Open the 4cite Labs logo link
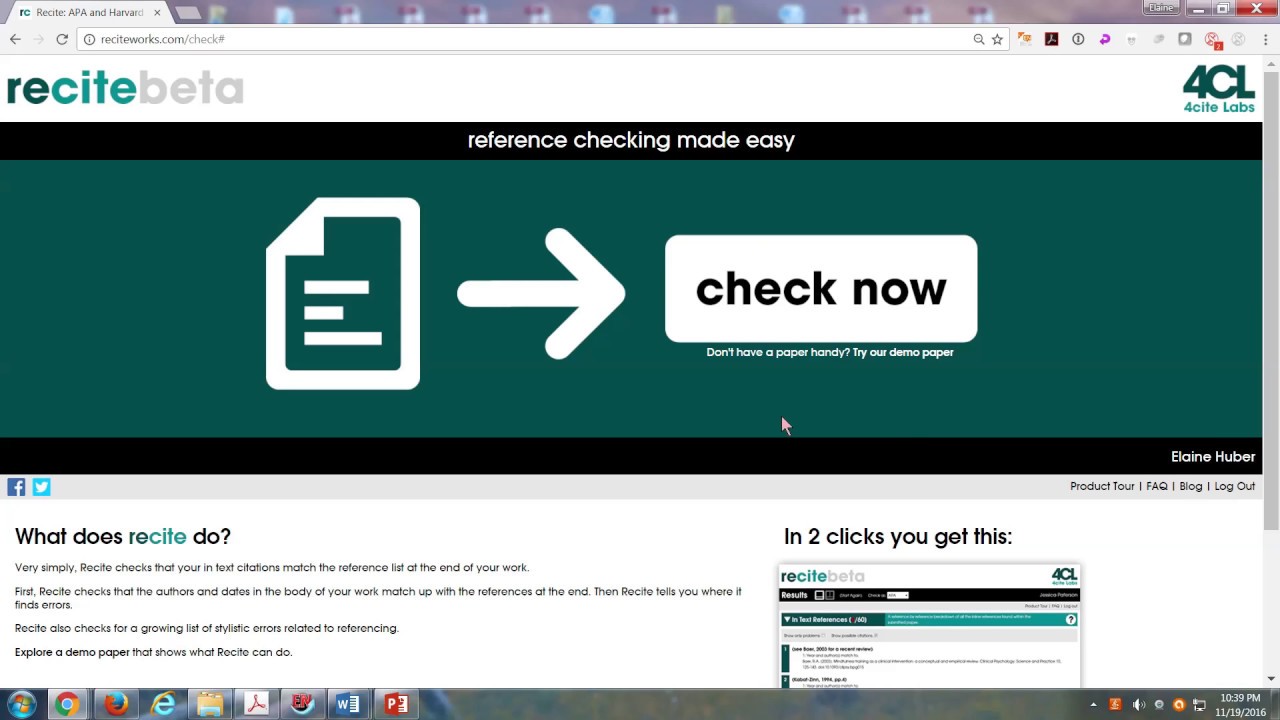 [1218, 90]
